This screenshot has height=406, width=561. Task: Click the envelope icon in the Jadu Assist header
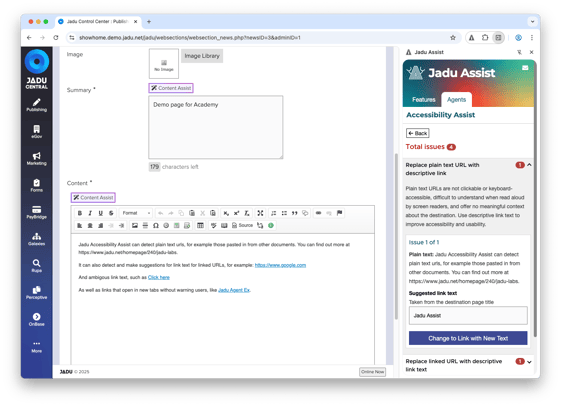(525, 68)
